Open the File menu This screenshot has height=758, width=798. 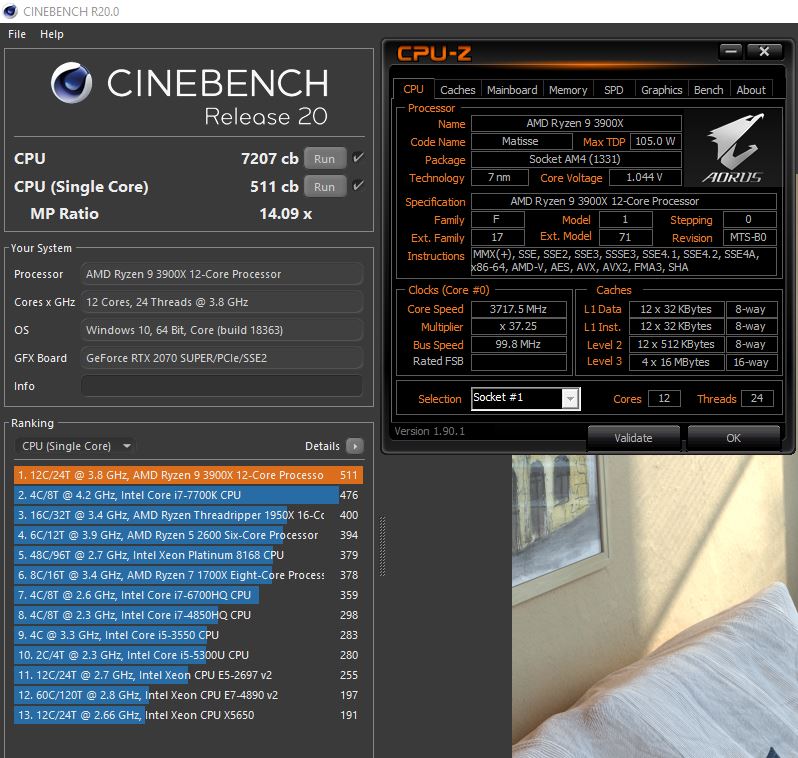click(x=17, y=34)
